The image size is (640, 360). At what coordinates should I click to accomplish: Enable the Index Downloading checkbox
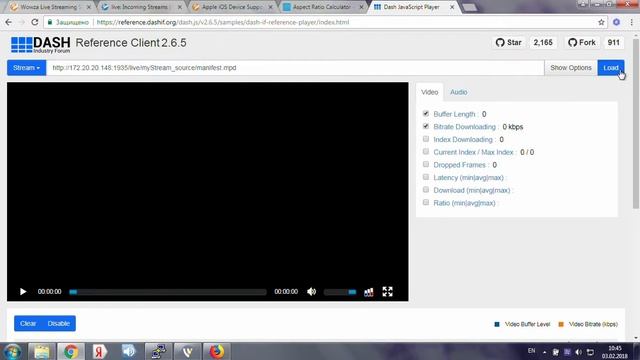426,139
